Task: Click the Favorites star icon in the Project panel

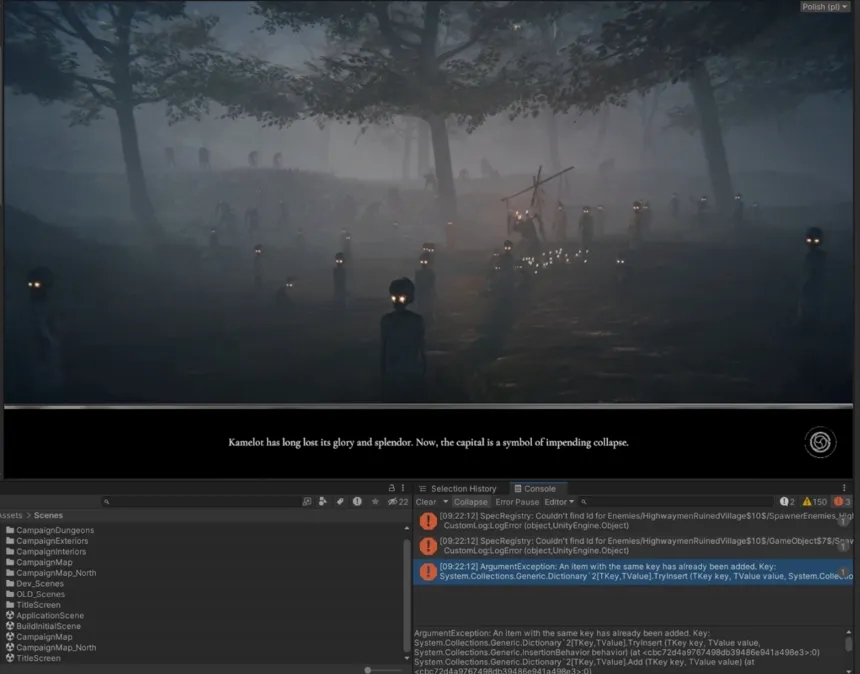Action: (375, 501)
